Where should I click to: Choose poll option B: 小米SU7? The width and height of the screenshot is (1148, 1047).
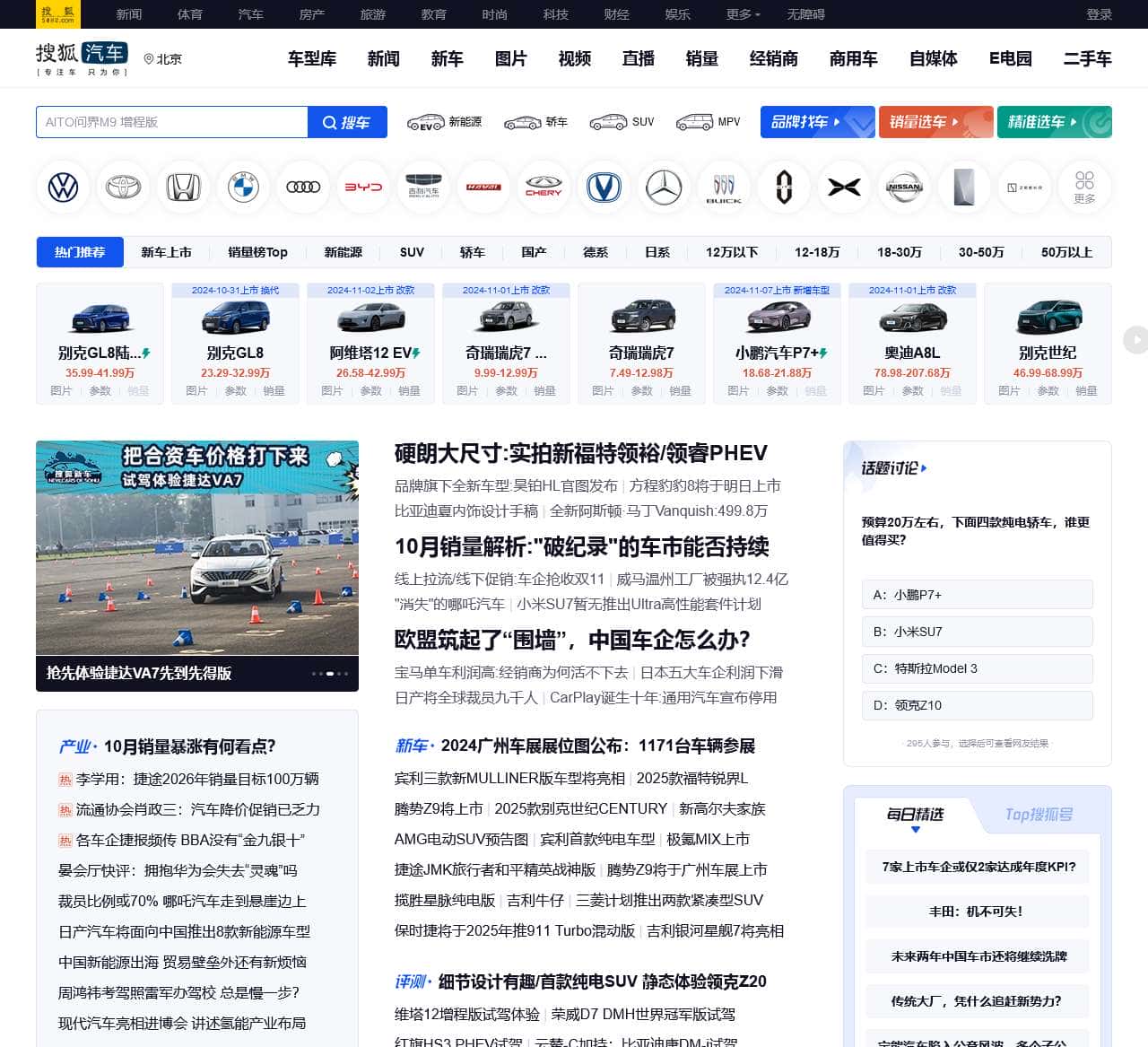977,631
